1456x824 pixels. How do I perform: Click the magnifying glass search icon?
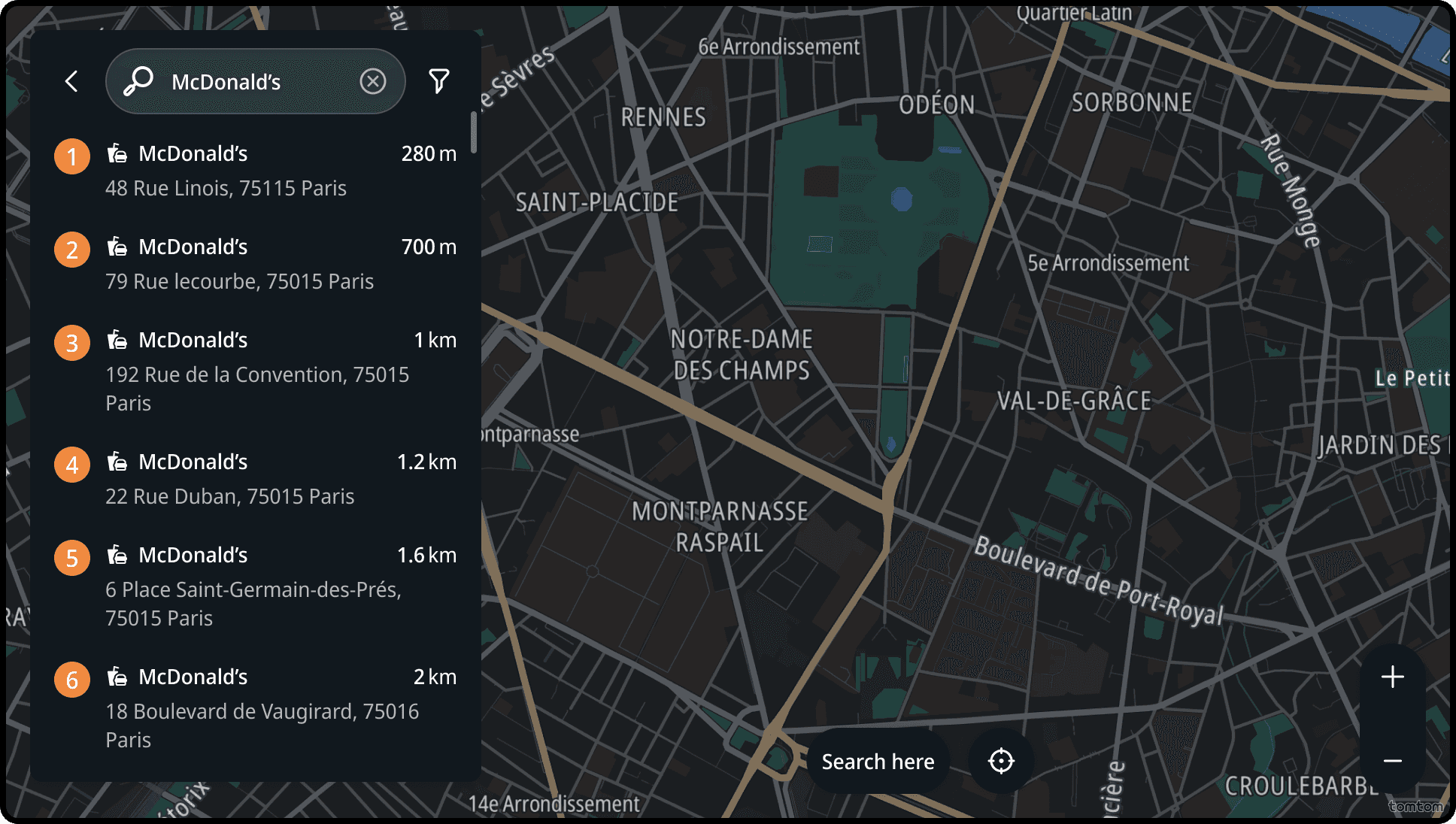point(138,81)
